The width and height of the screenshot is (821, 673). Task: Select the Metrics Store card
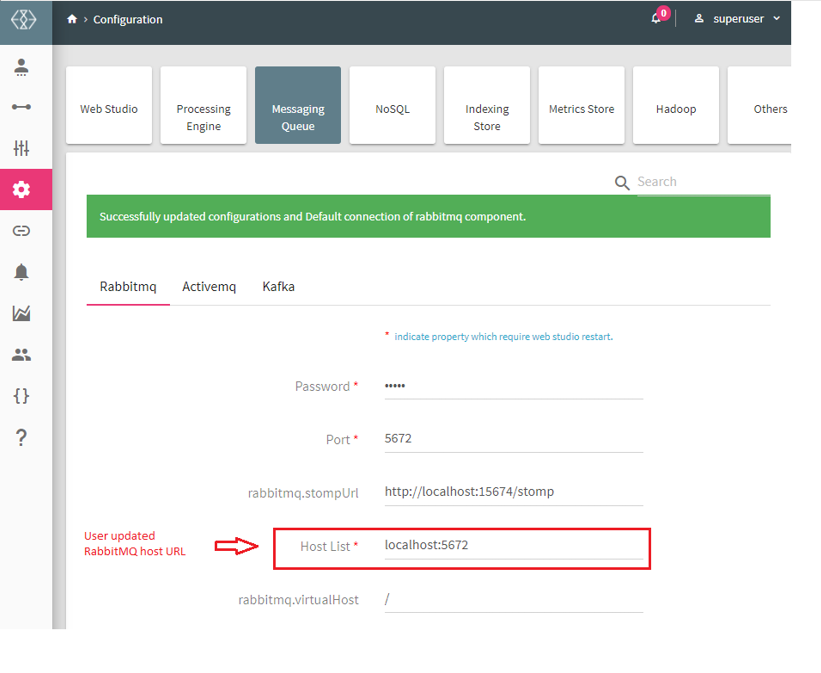coord(582,105)
